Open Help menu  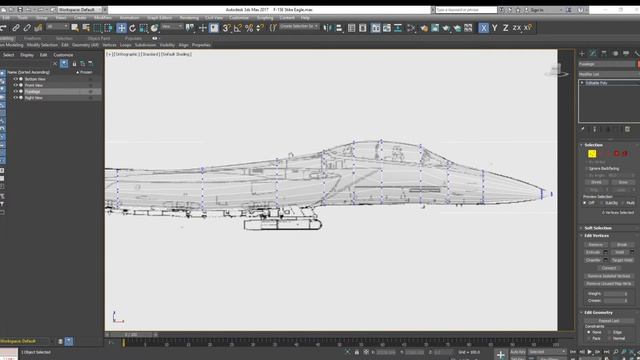pyautogui.click(x=305, y=18)
